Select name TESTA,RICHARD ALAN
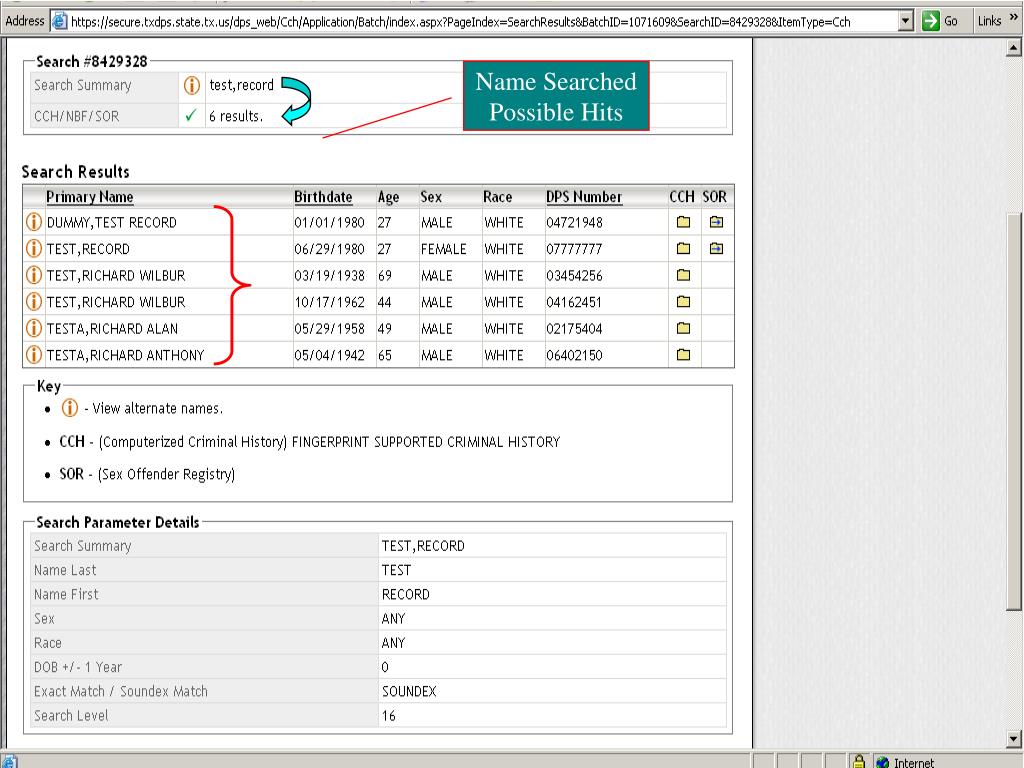 [112, 328]
